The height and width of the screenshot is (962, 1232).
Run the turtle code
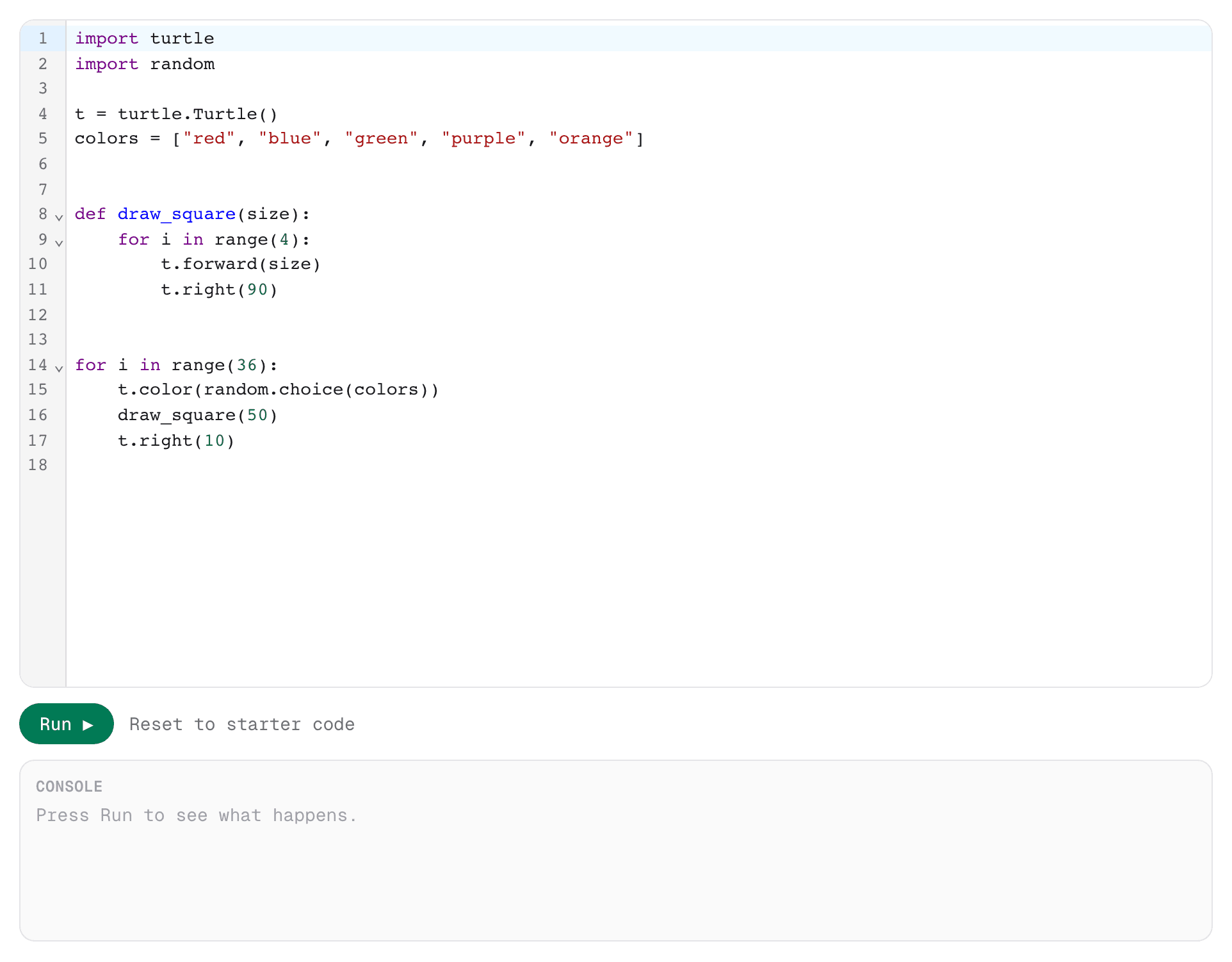67,724
